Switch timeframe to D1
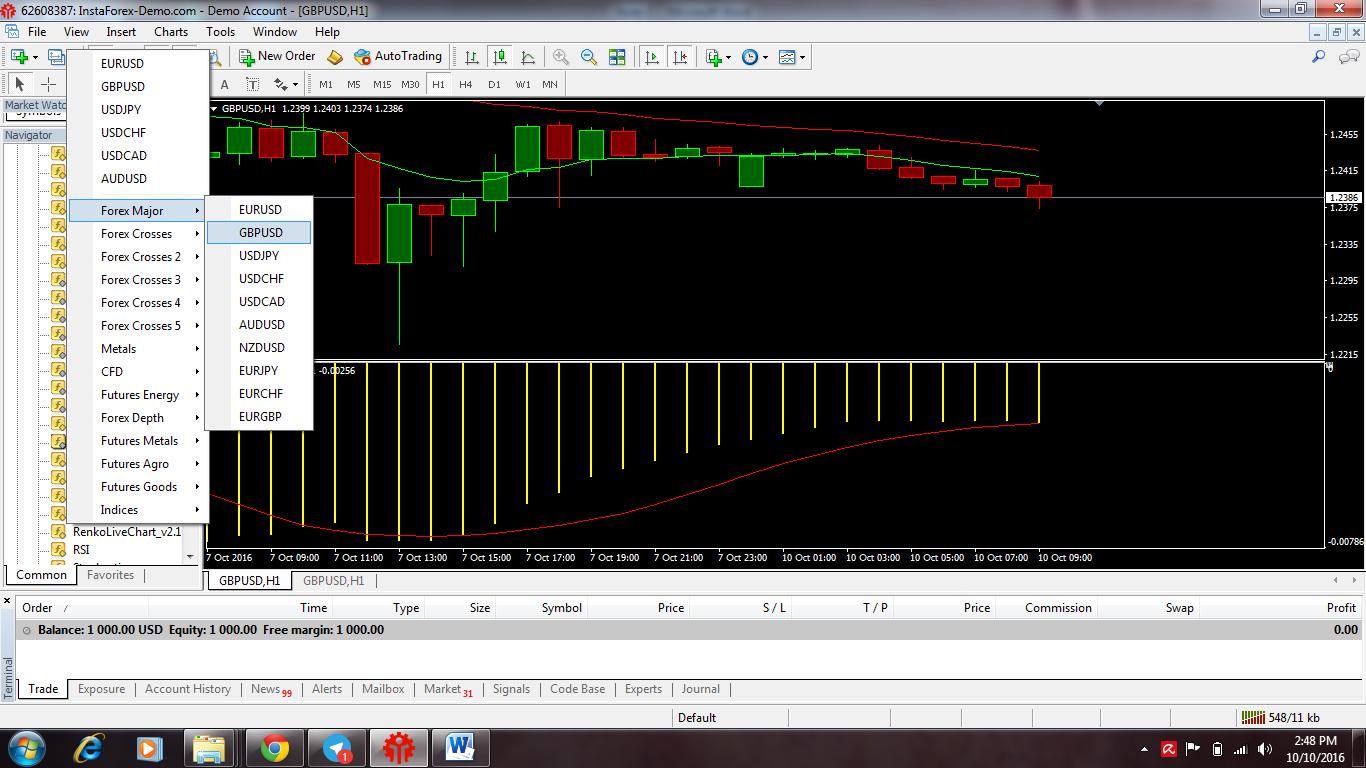Screen dimensions: 1366x768 493,84
